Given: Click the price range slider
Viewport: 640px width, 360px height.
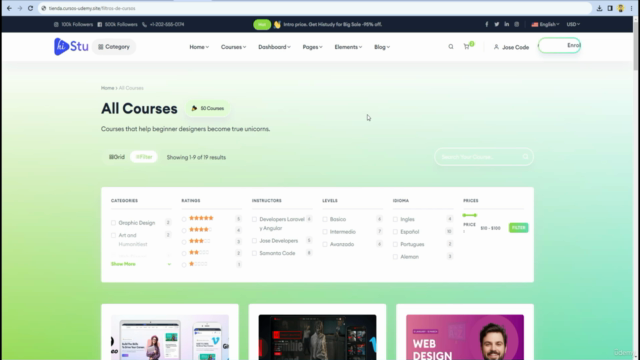Looking at the screenshot, I should [470, 215].
